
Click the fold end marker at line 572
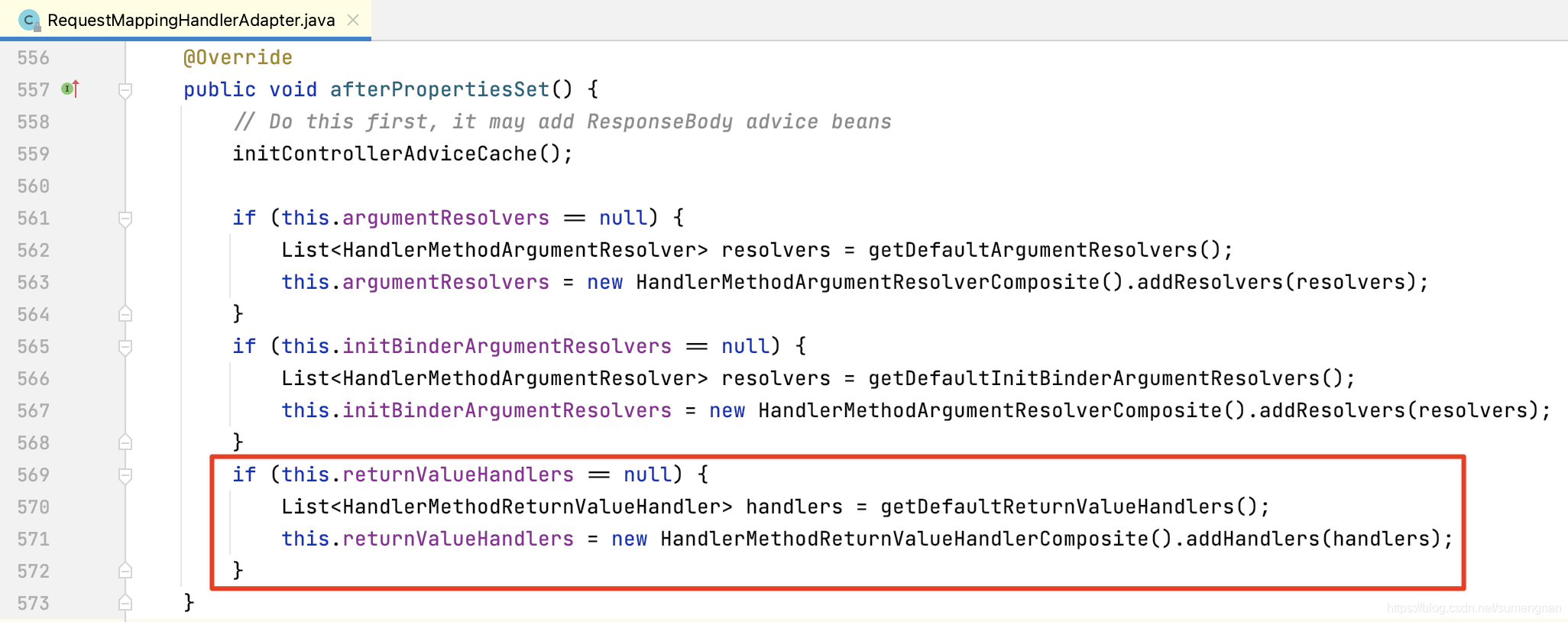(x=126, y=571)
